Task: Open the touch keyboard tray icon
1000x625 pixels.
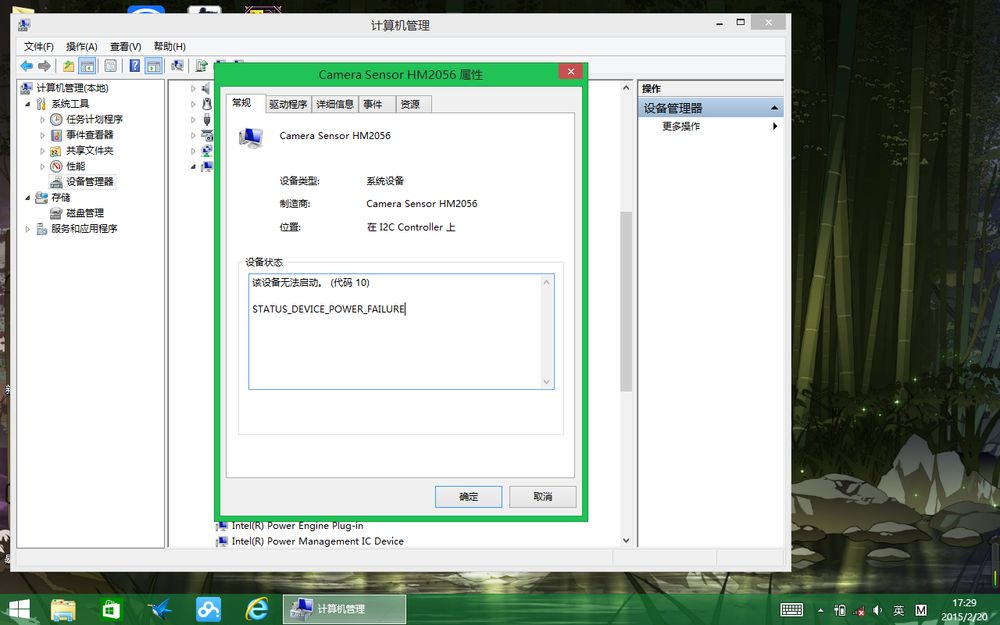Action: click(x=791, y=610)
